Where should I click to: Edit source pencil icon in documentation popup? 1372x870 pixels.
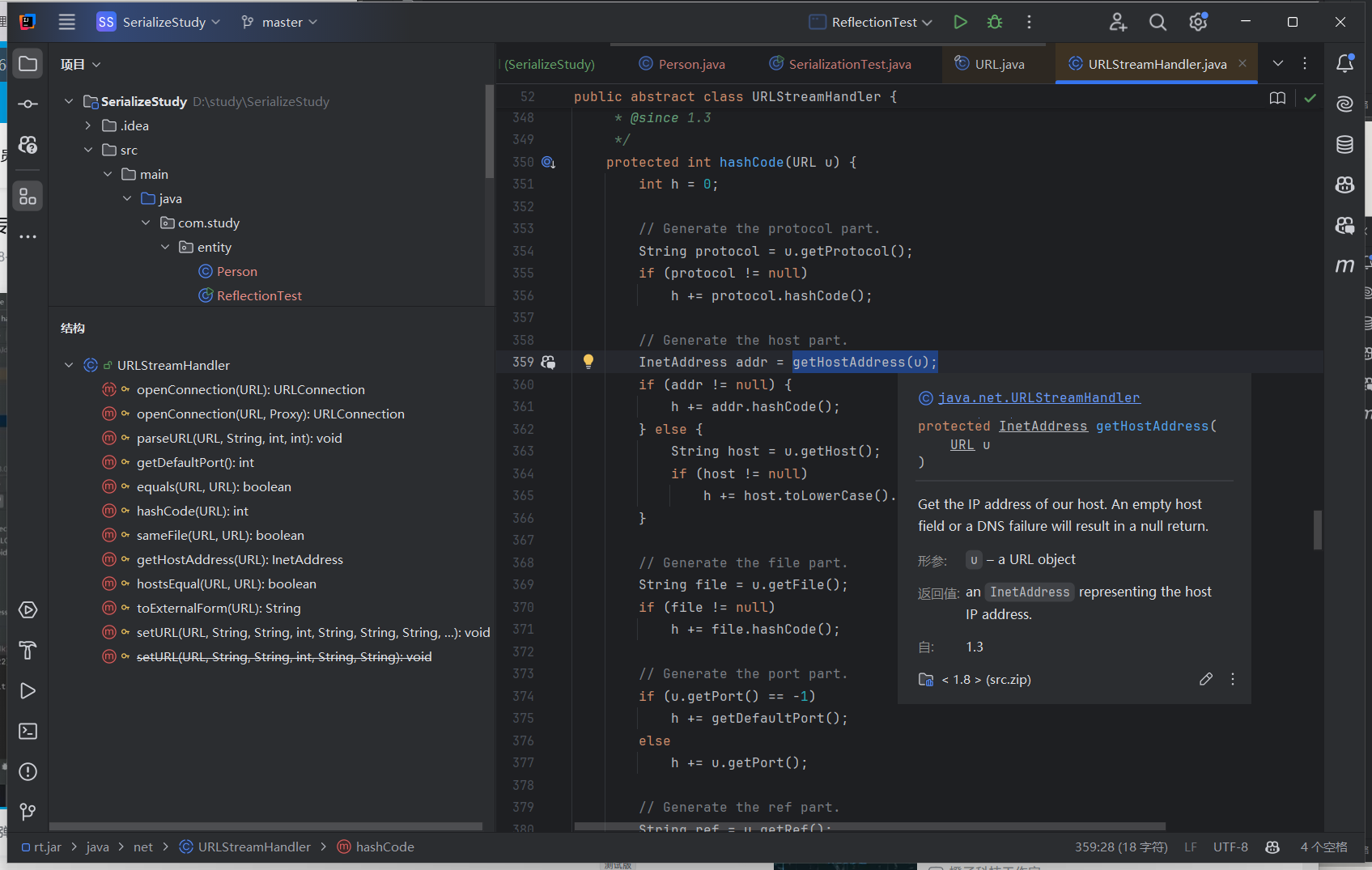1206,679
